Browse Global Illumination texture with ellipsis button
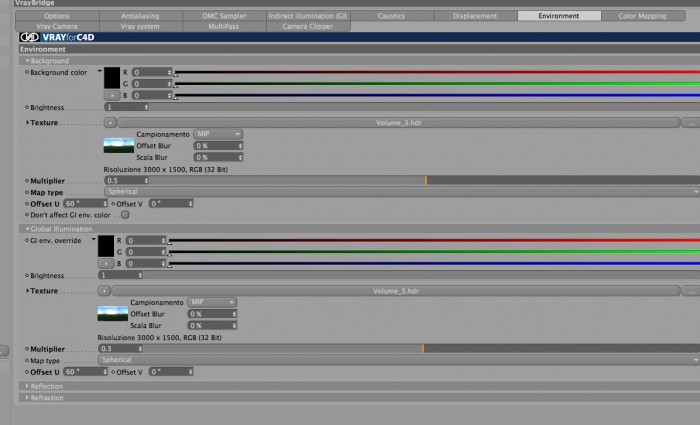 coord(691,291)
